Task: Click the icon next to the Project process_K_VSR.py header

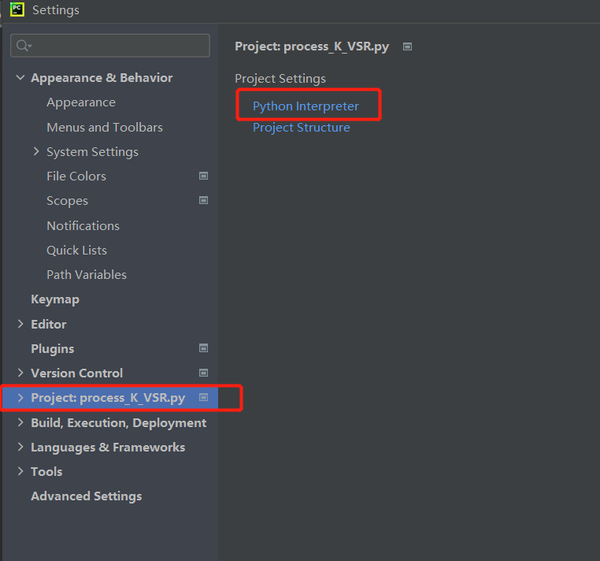Action: tap(408, 47)
